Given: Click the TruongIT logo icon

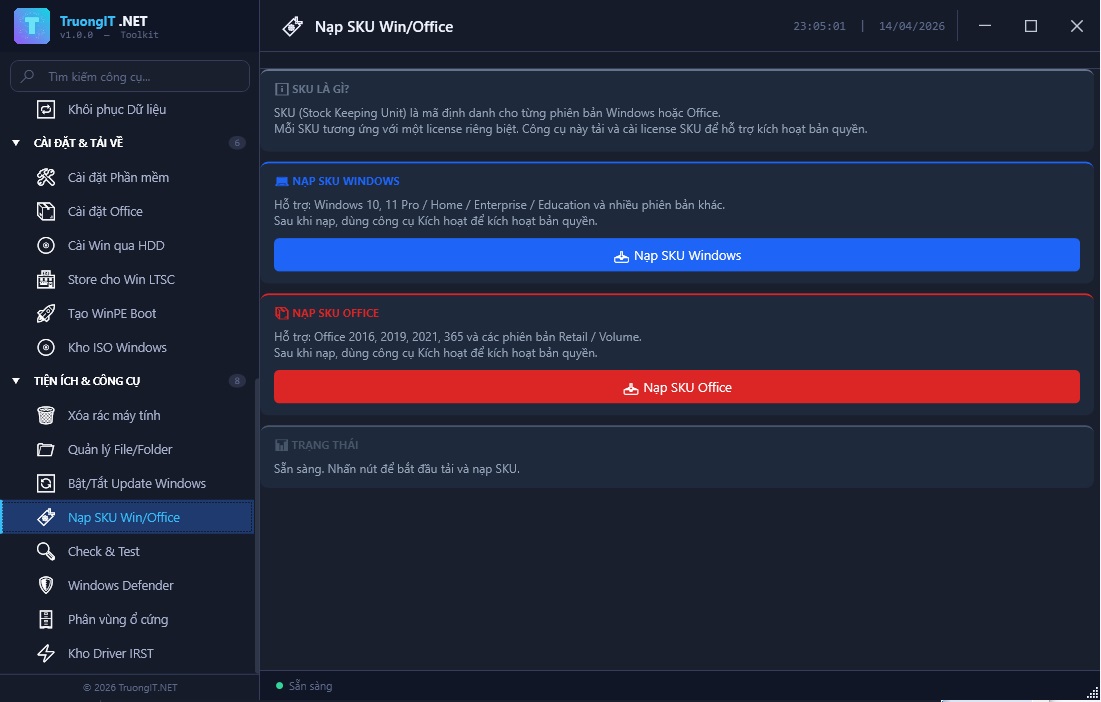Looking at the screenshot, I should coord(32,26).
